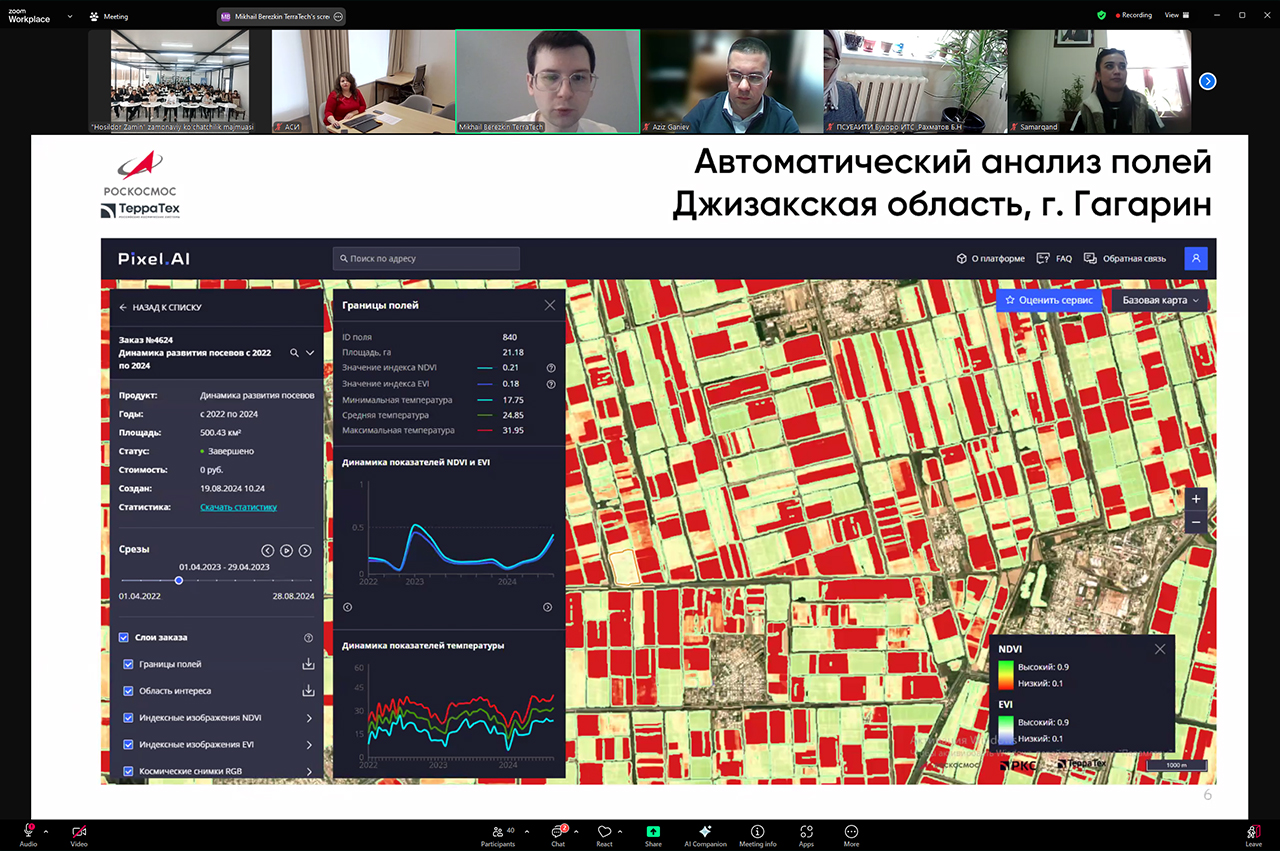This screenshot has height=851, width=1280.
Task: Click the Срезы timeline slider handle
Action: (x=179, y=580)
